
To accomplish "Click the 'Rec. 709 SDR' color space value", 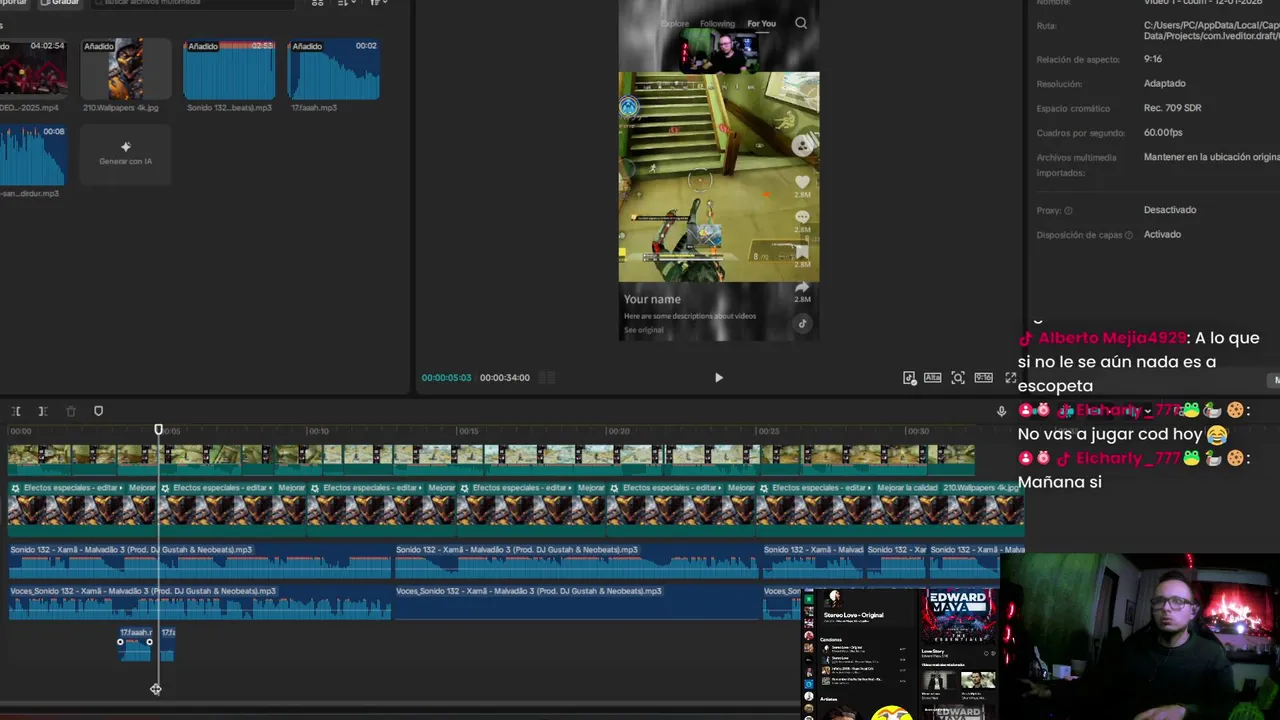I will pyautogui.click(x=1172, y=108).
